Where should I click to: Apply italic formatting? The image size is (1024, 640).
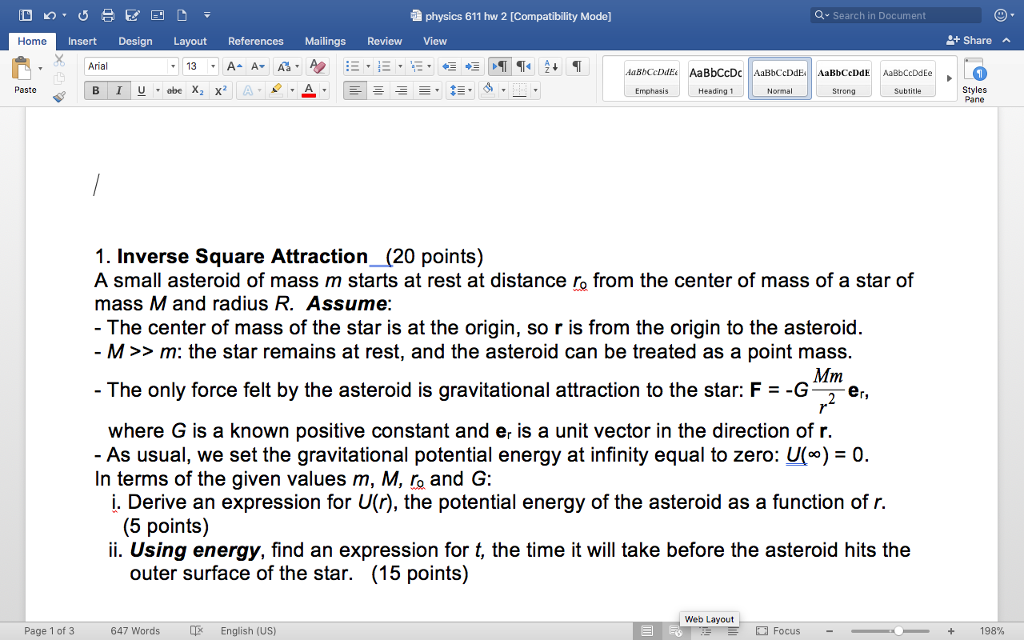(120, 90)
